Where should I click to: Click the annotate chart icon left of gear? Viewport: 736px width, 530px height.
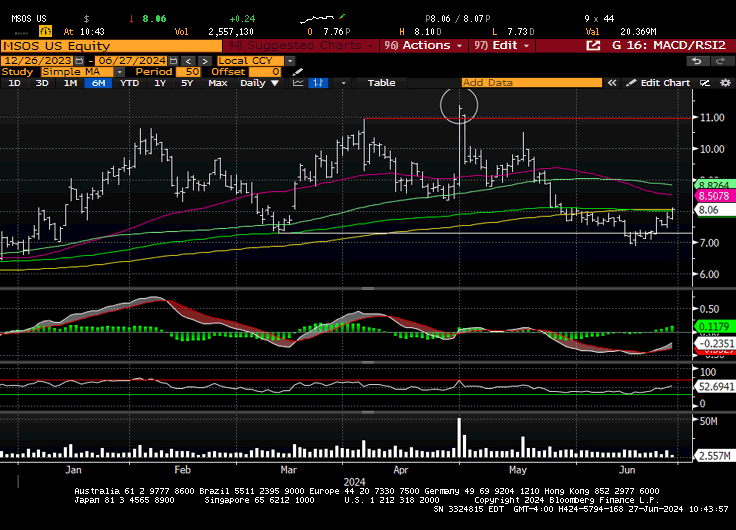705,83
